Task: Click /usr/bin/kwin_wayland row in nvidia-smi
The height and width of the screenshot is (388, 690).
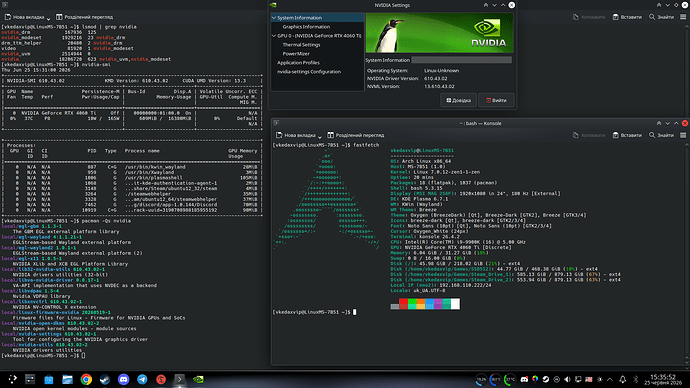Action: pyautogui.click(x=132, y=167)
